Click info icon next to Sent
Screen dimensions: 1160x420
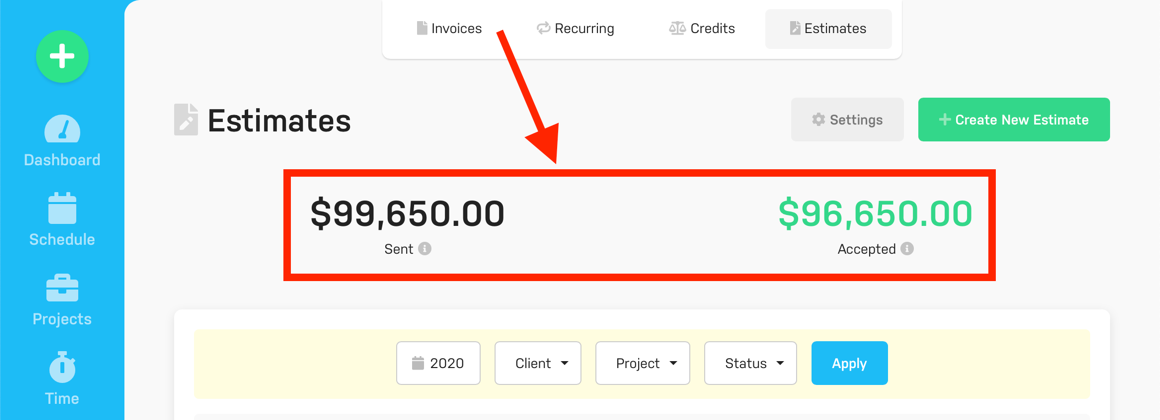[x=425, y=249]
